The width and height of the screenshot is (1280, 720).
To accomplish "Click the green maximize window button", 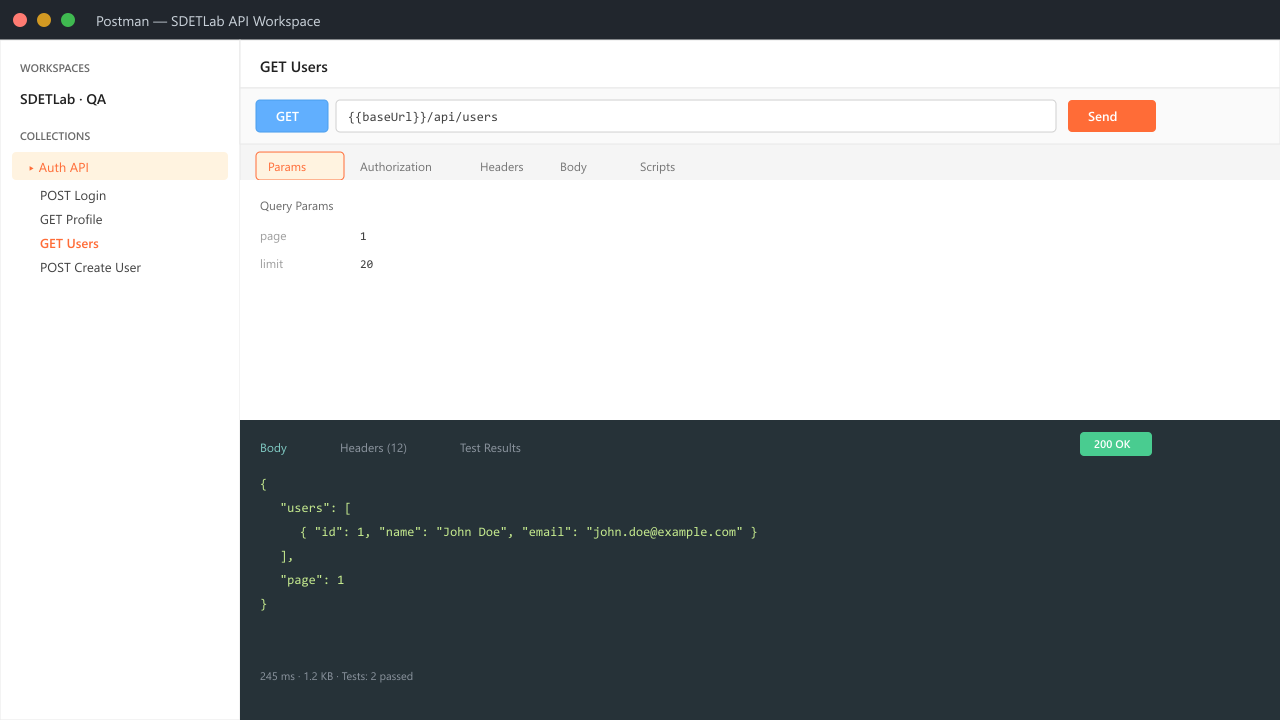I will [x=68, y=20].
